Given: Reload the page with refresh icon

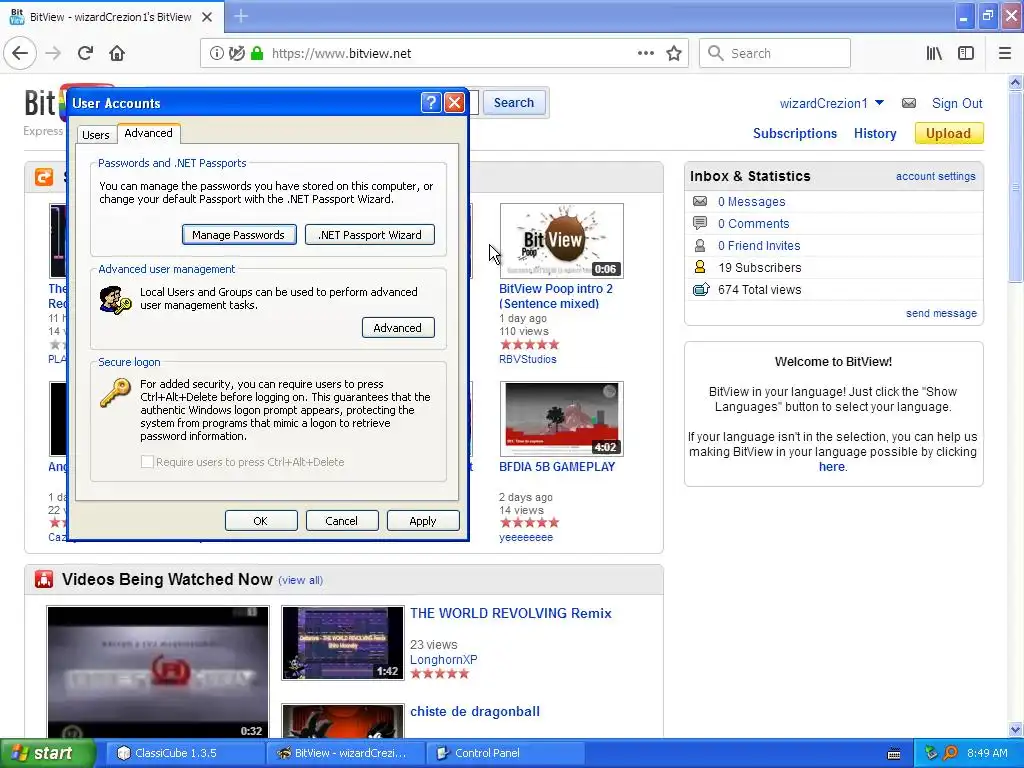Looking at the screenshot, I should pos(85,53).
